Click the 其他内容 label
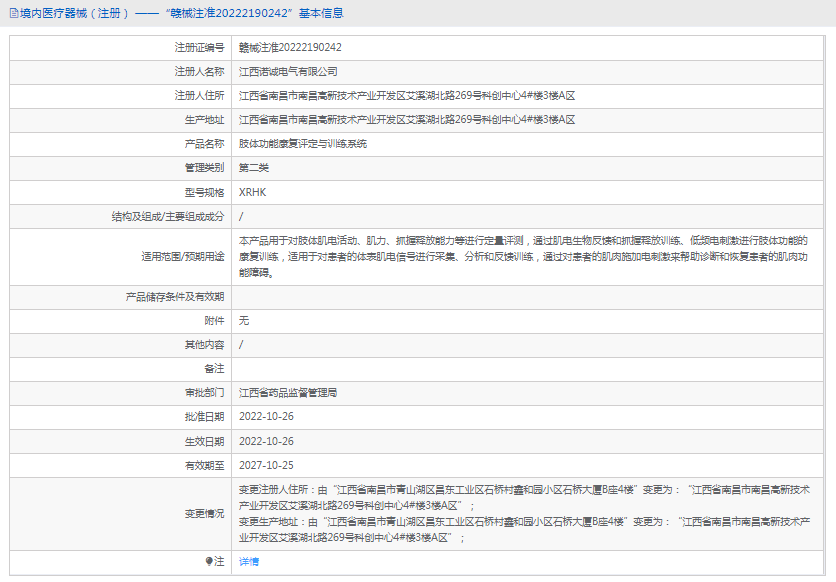The image size is (836, 582). (x=205, y=345)
